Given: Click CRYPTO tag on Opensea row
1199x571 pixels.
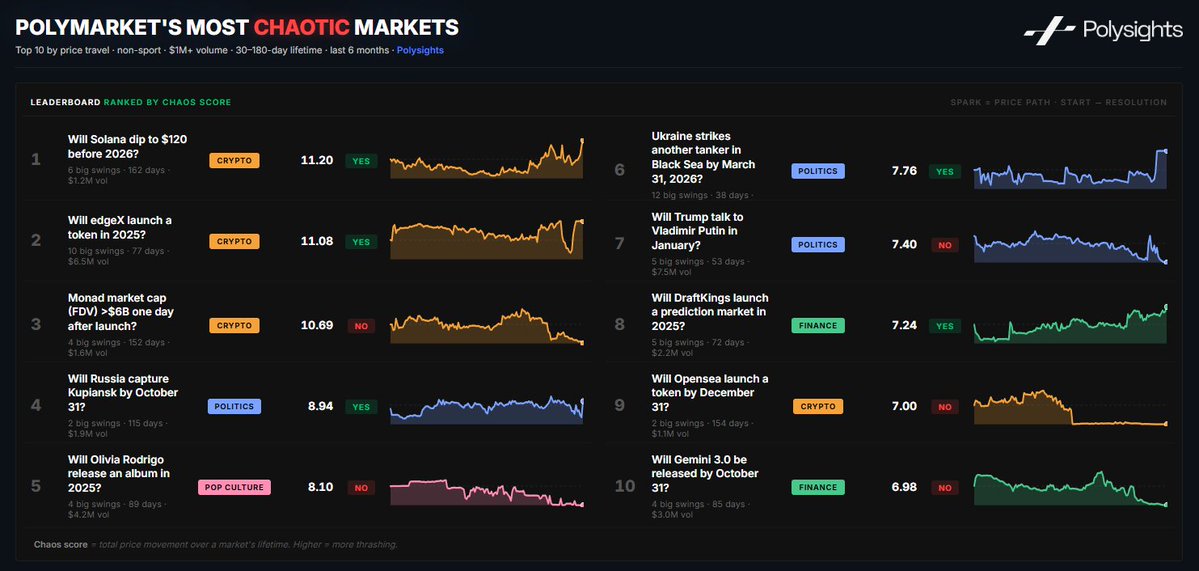Looking at the screenshot, I should [x=818, y=407].
